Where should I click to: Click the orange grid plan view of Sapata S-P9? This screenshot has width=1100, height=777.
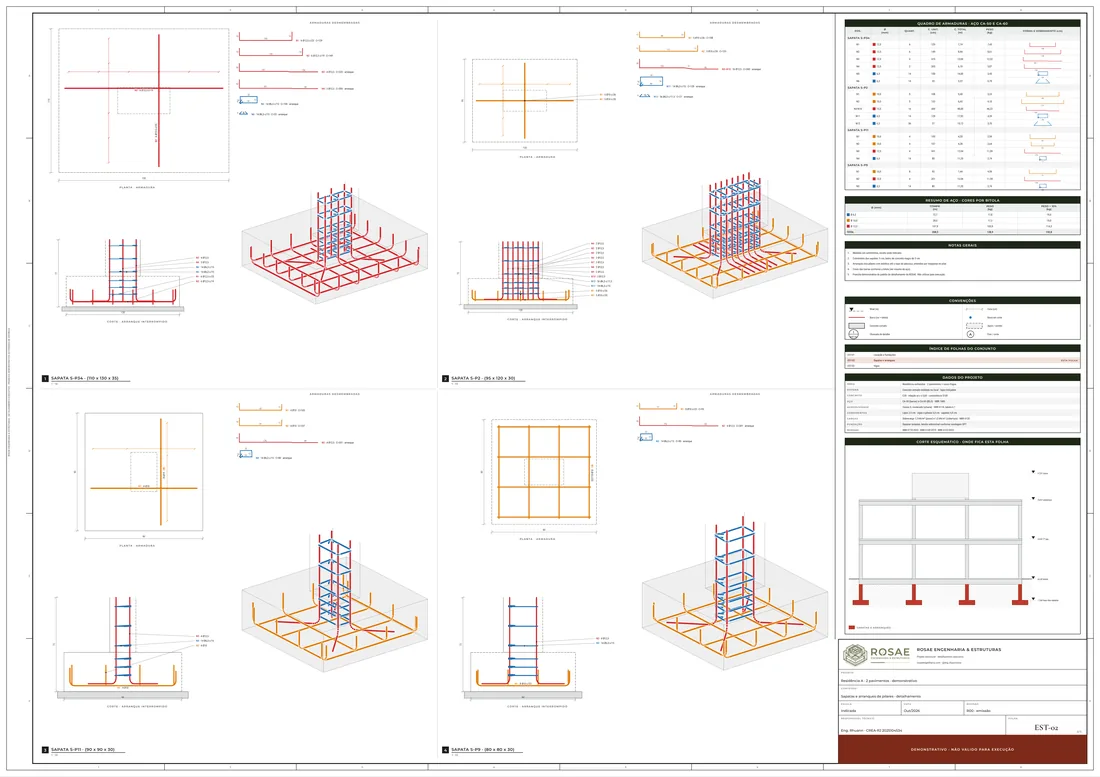544,471
